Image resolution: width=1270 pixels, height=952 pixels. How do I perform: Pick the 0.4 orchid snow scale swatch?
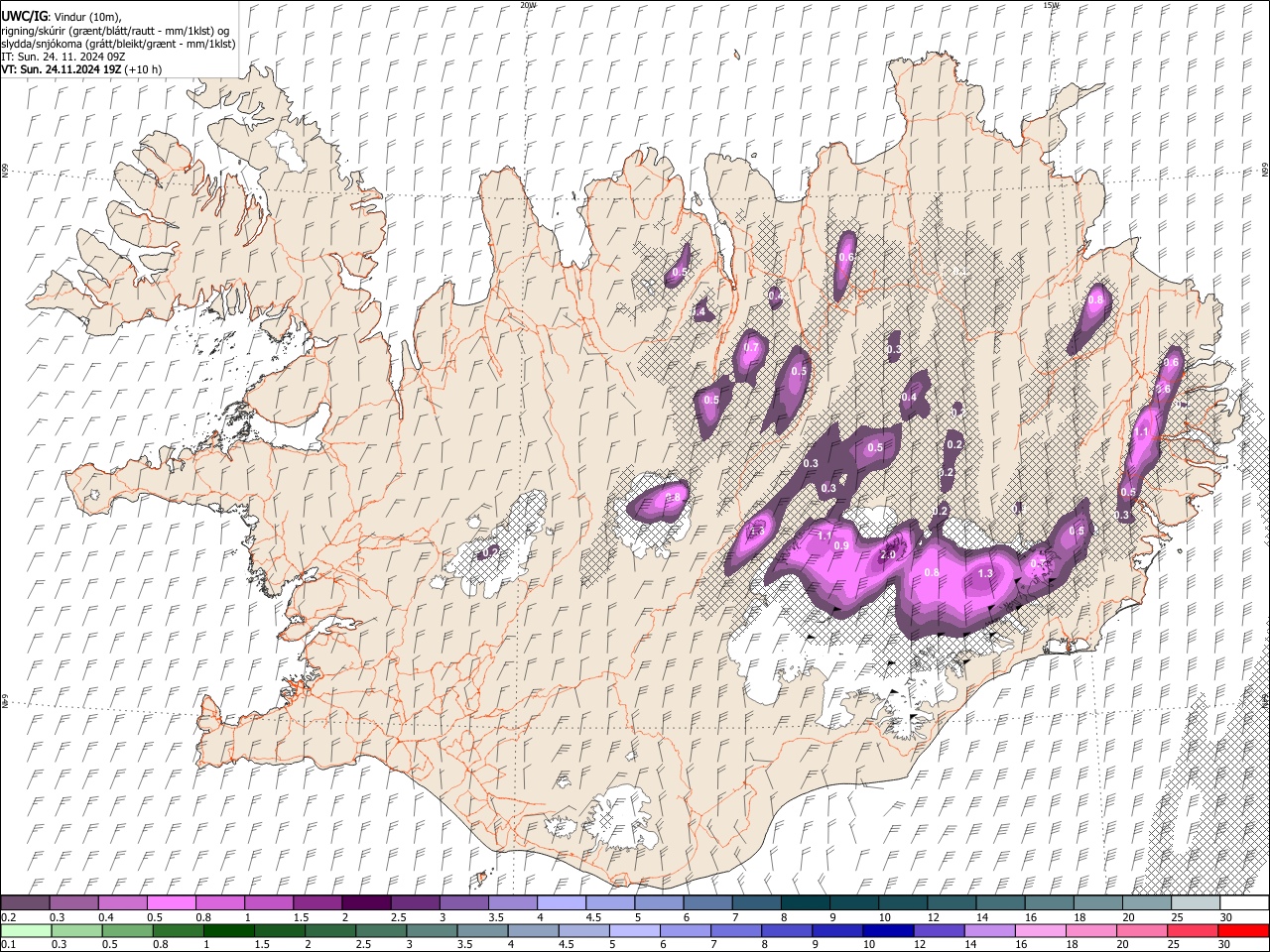[123, 902]
